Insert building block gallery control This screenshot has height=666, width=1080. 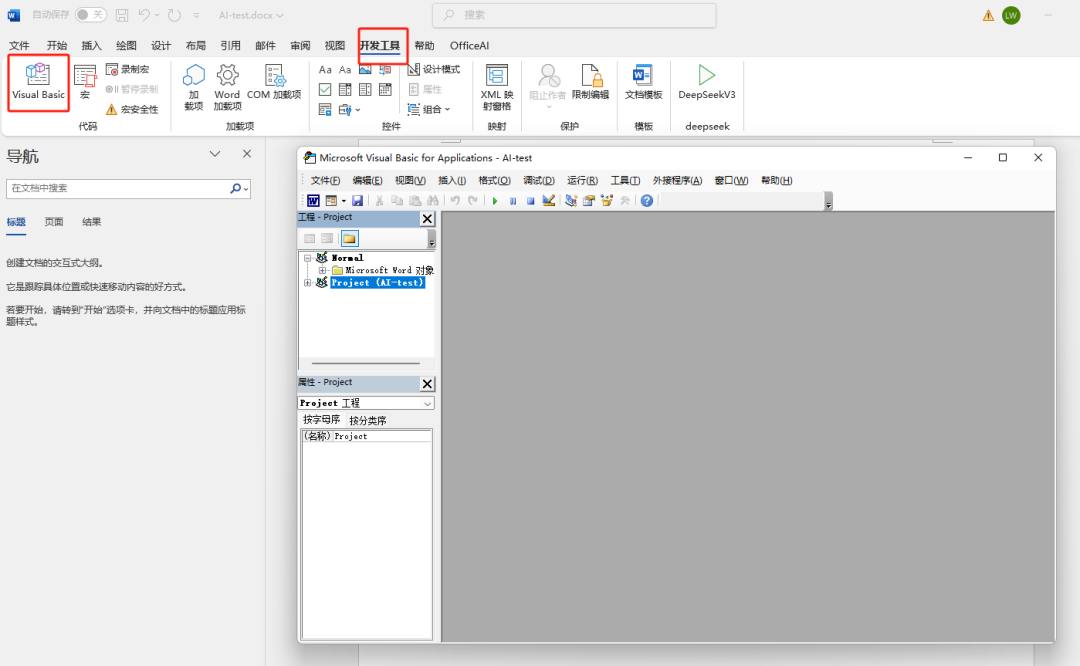click(x=385, y=70)
